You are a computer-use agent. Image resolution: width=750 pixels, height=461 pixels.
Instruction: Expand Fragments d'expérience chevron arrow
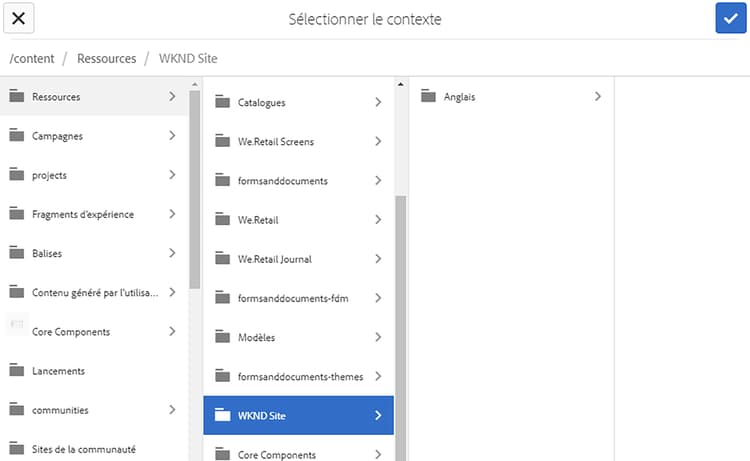point(172,214)
